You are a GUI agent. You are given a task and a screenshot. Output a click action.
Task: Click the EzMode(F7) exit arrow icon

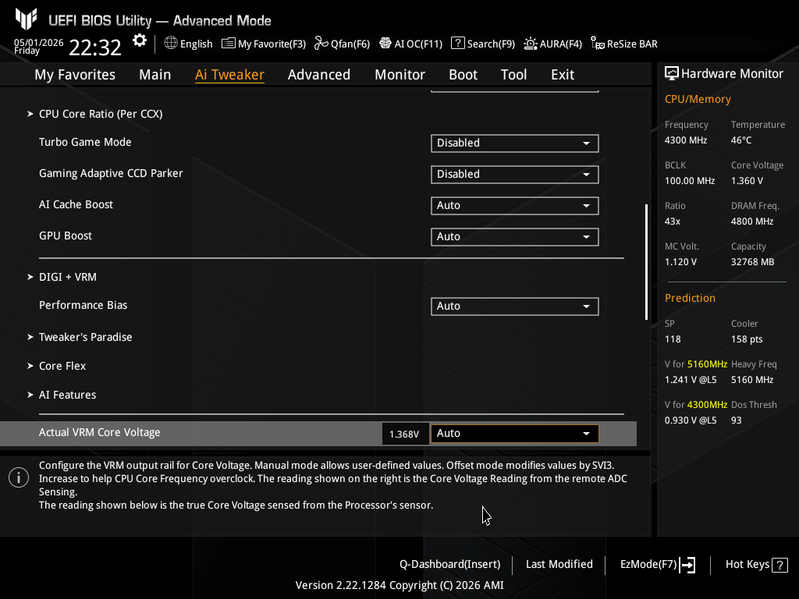click(x=687, y=564)
